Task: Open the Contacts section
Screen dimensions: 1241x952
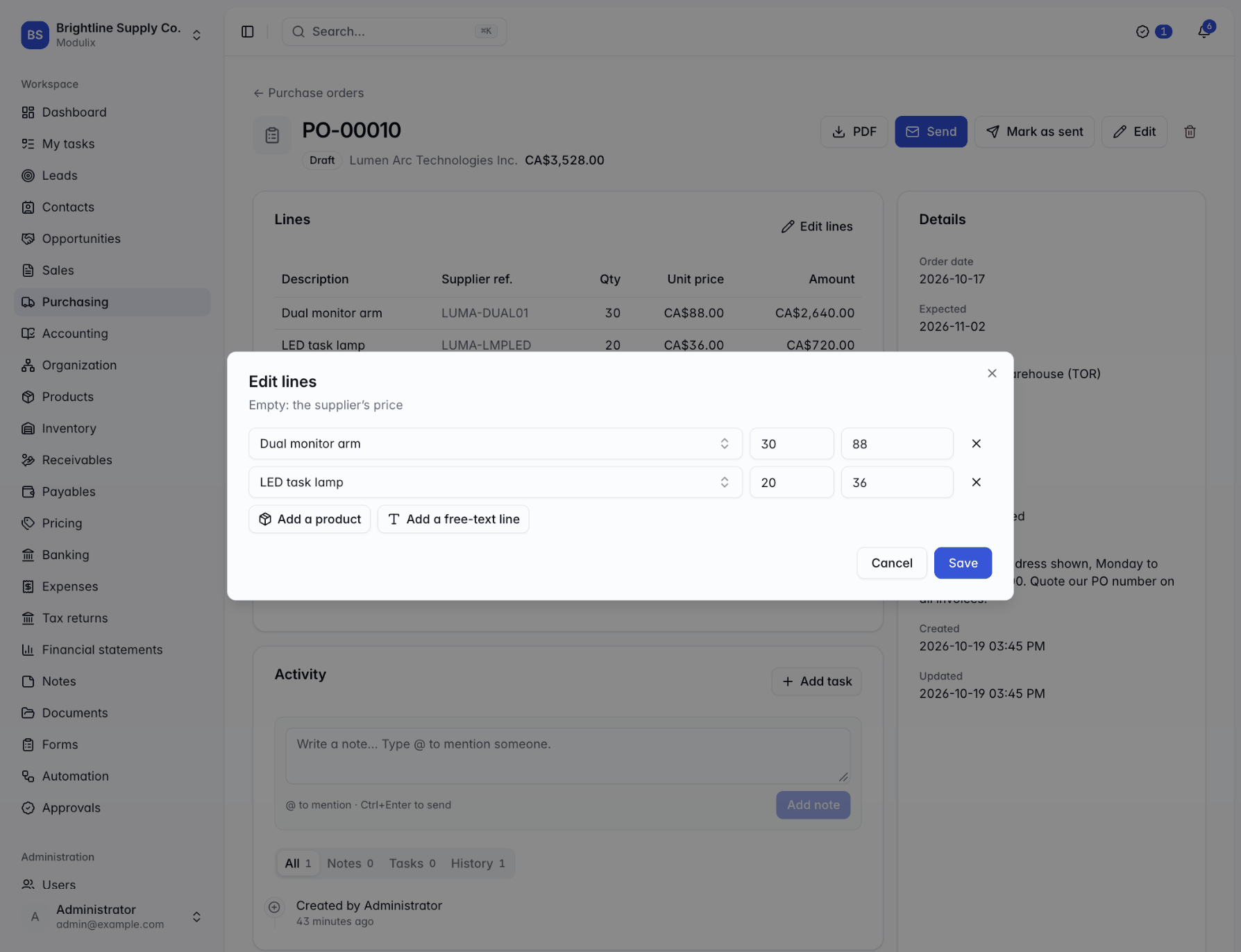Action: [x=112, y=207]
